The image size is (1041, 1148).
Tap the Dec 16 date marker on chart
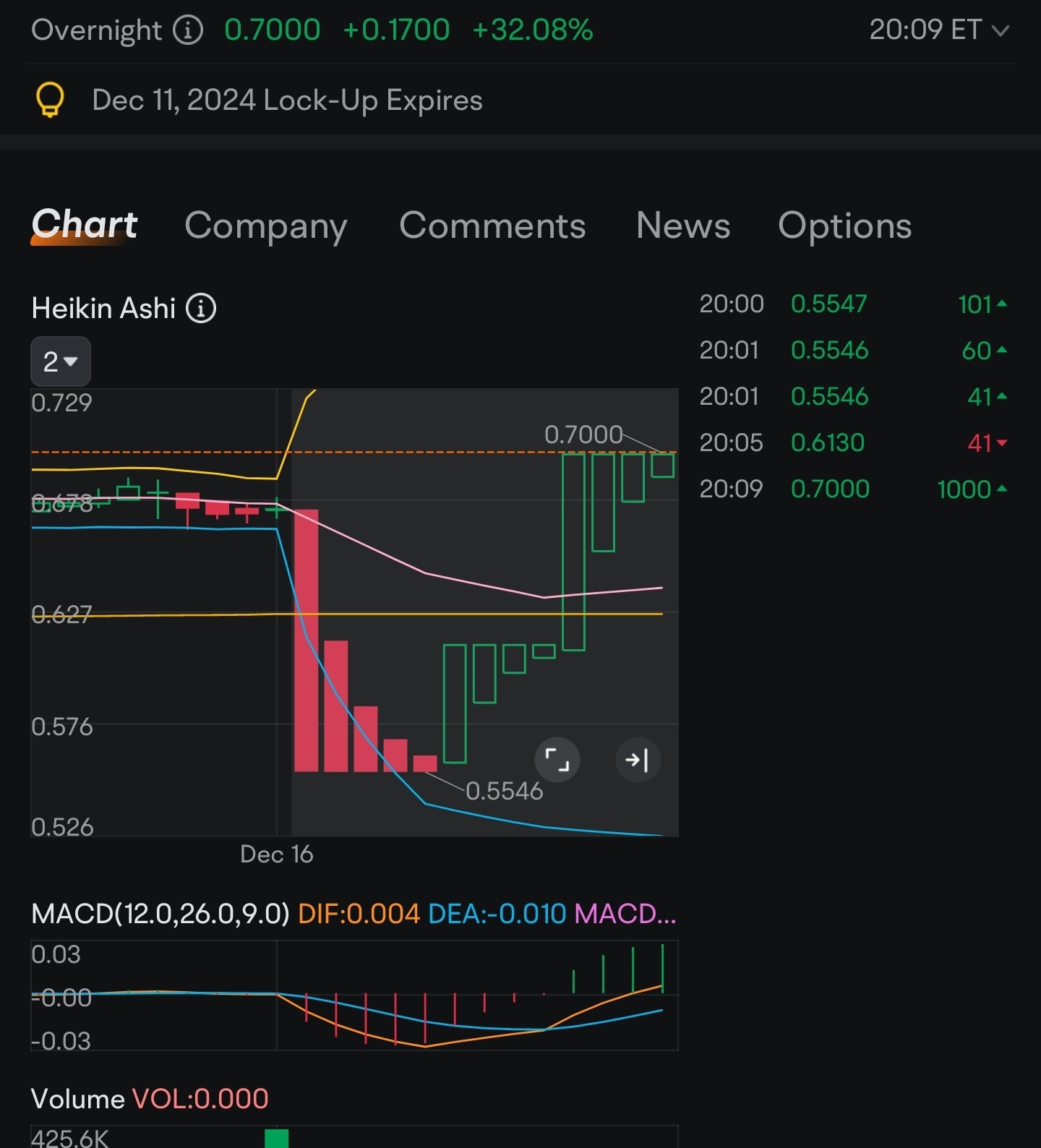pos(277,854)
